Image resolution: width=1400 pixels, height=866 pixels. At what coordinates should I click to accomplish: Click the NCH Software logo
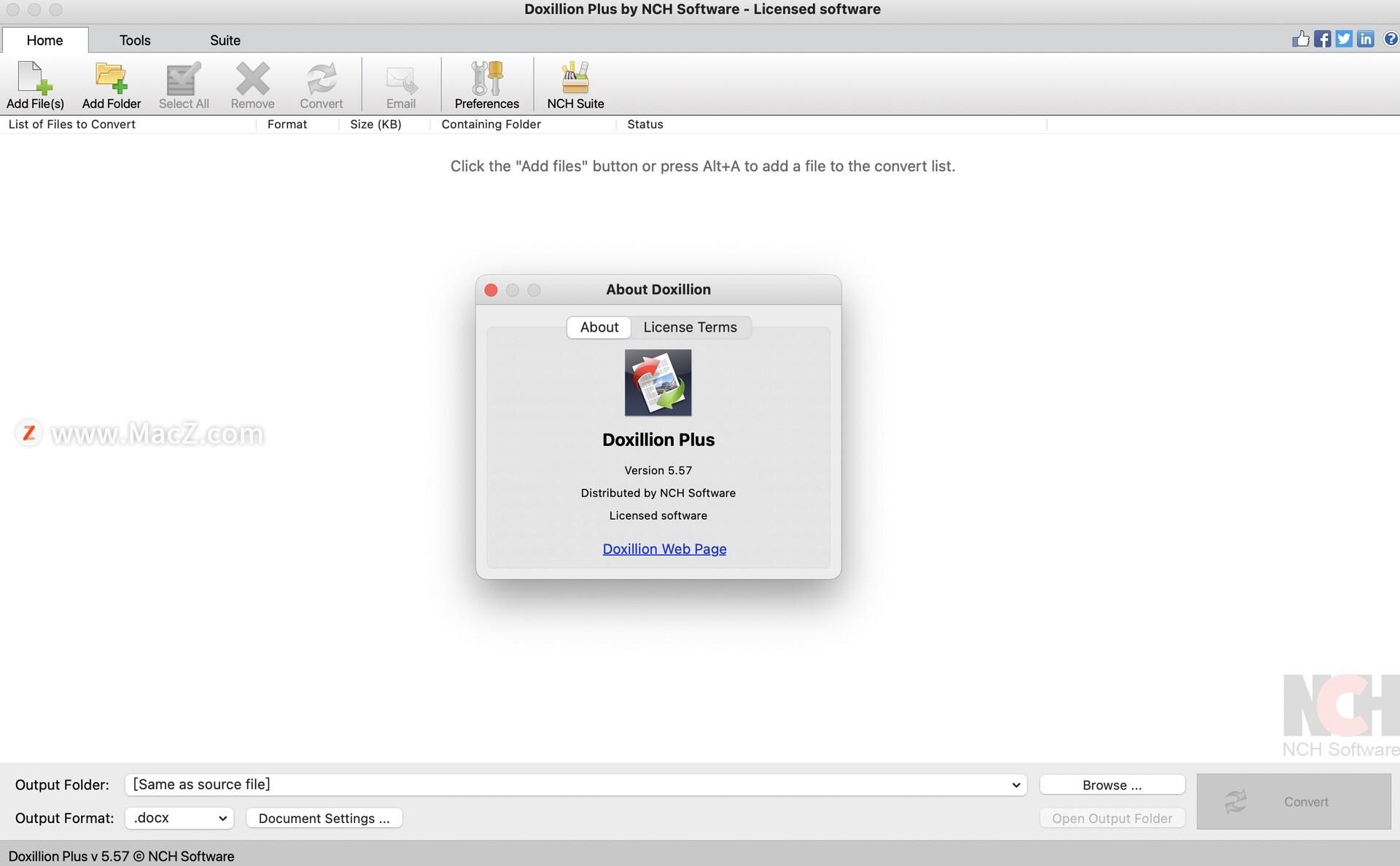pos(1341,716)
